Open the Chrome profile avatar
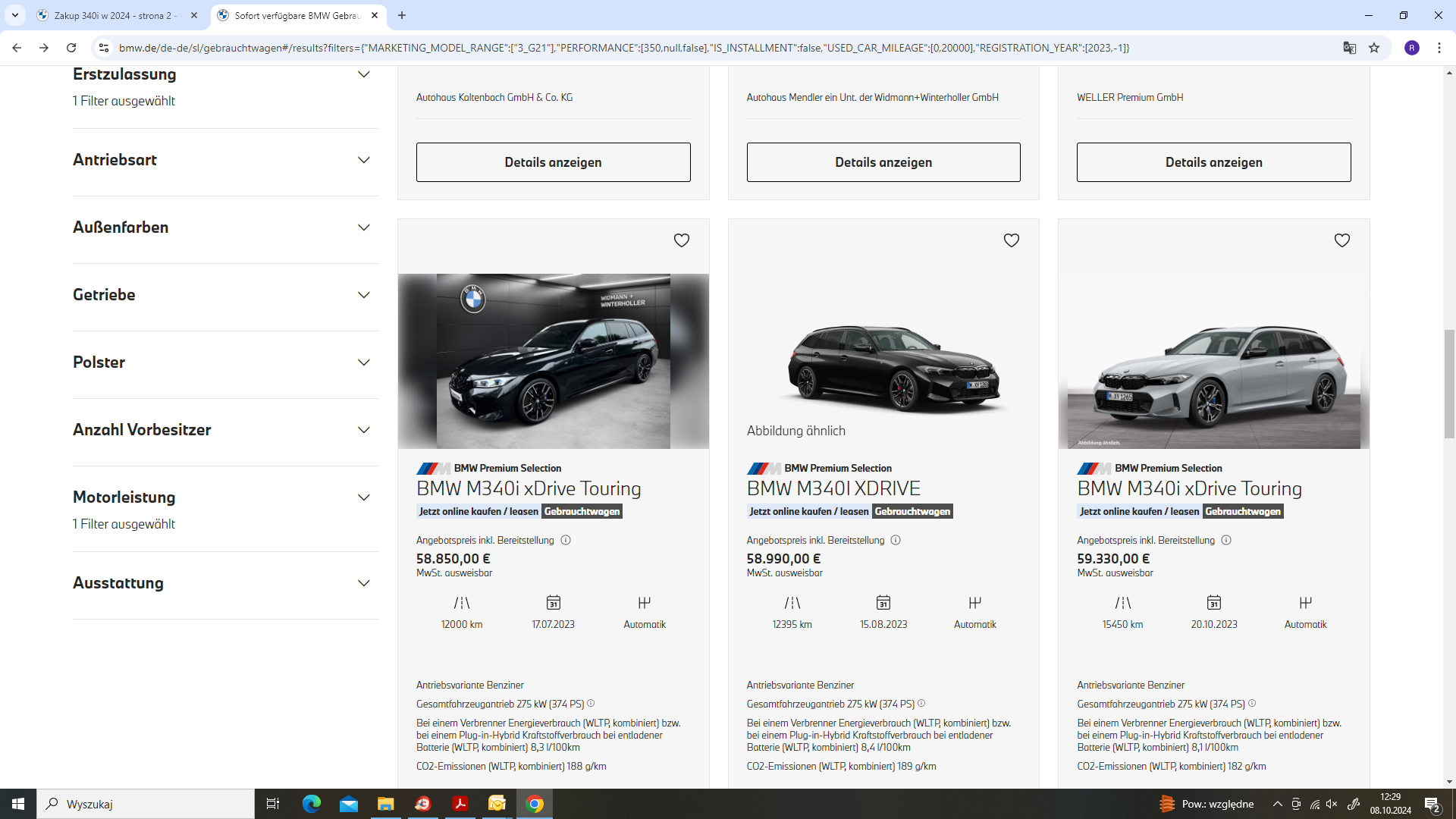The height and width of the screenshot is (819, 1456). pyautogui.click(x=1412, y=48)
